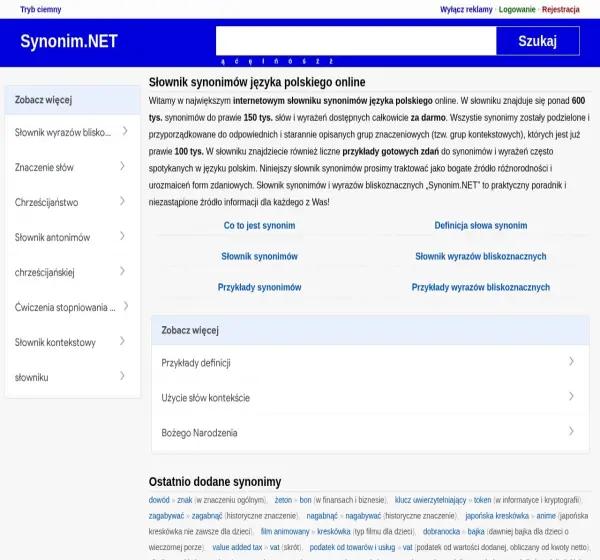Select Znaczenie słów sidebar item

coord(73,167)
